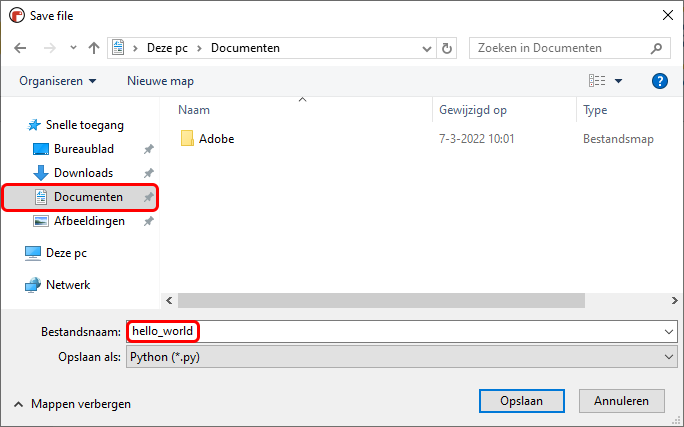Open the Adobe folder
Image resolution: width=684 pixels, height=427 pixels.
click(216, 139)
